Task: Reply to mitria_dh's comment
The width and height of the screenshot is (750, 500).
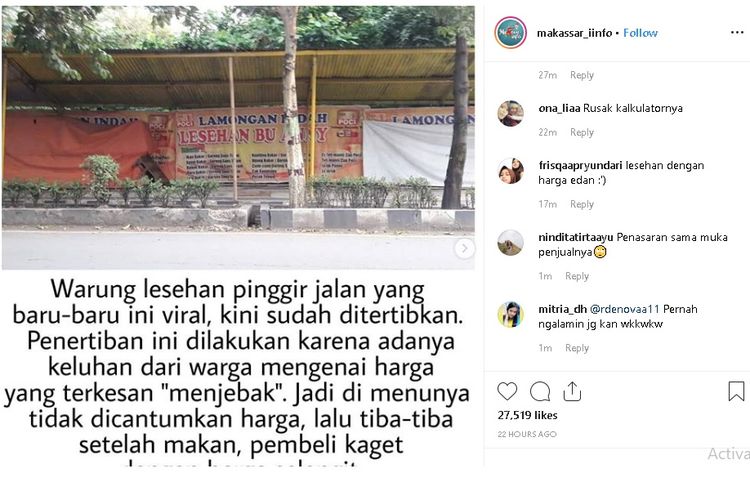Action: (x=577, y=348)
